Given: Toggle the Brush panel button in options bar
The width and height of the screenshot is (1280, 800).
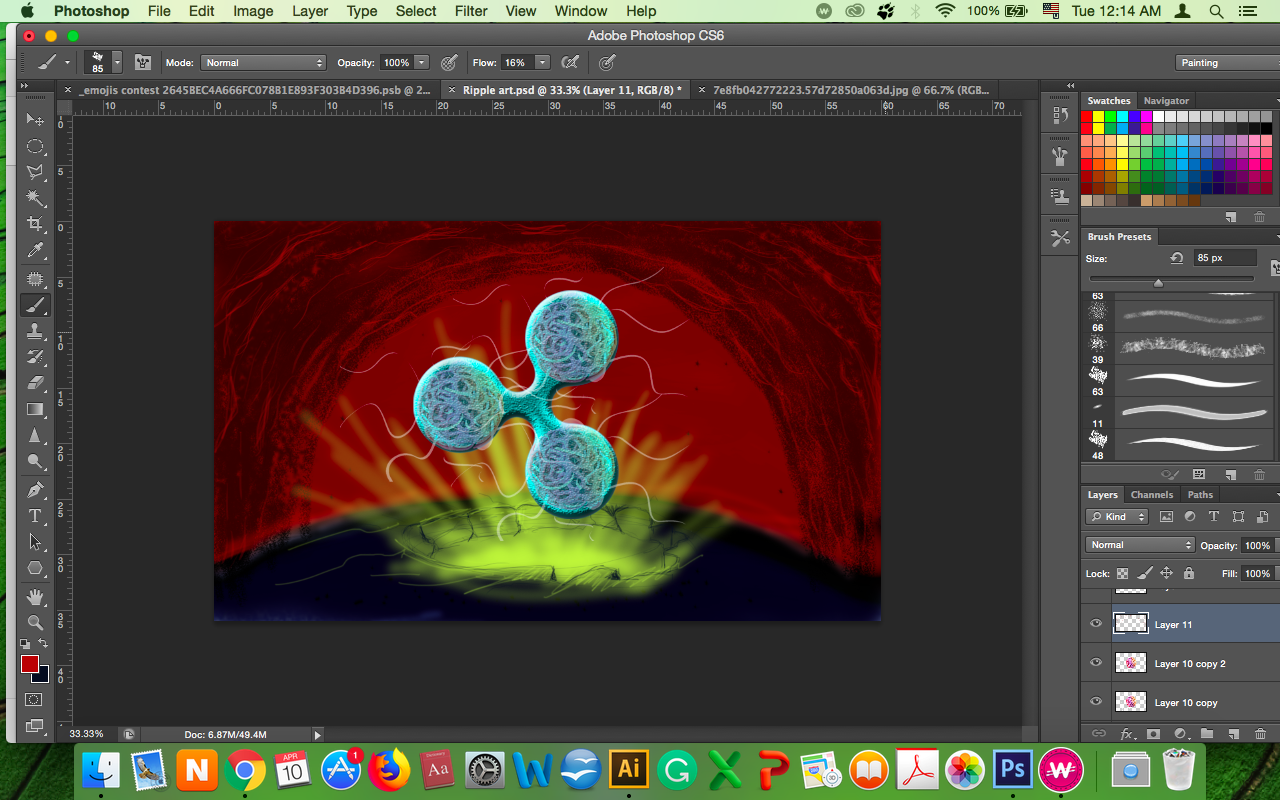Looking at the screenshot, I should (x=143, y=62).
